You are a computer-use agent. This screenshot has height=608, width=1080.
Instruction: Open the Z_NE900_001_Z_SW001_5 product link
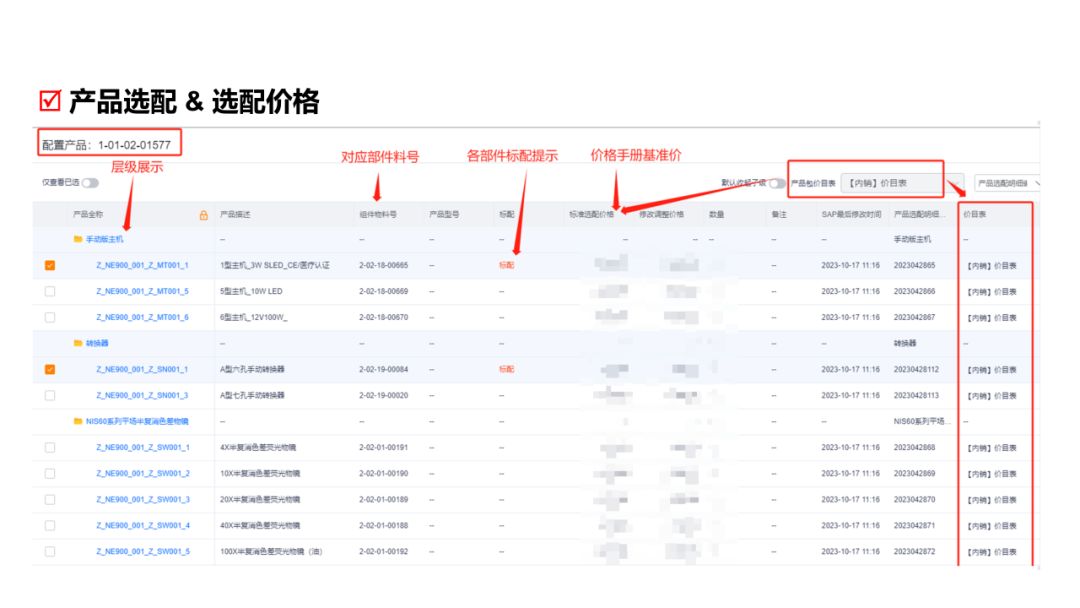click(x=143, y=552)
